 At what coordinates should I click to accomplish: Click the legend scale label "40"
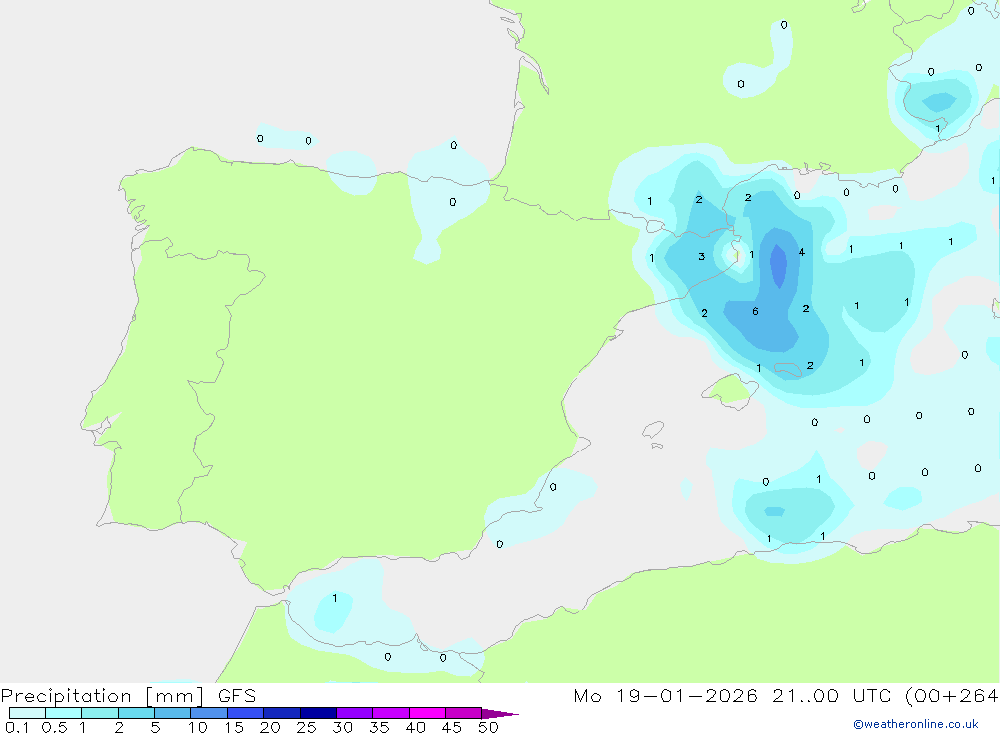[415, 727]
